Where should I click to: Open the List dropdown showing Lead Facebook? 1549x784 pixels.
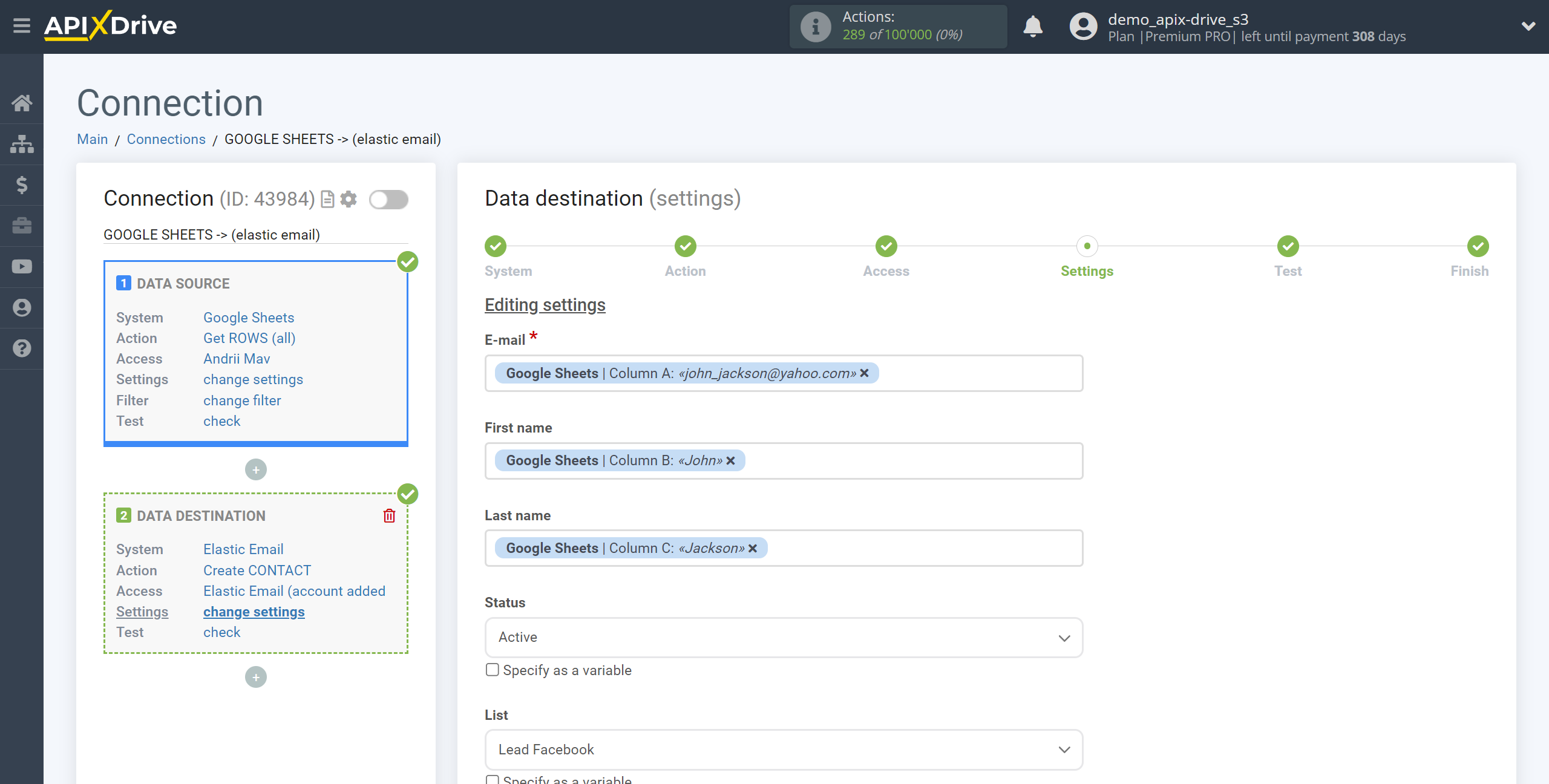(x=784, y=750)
